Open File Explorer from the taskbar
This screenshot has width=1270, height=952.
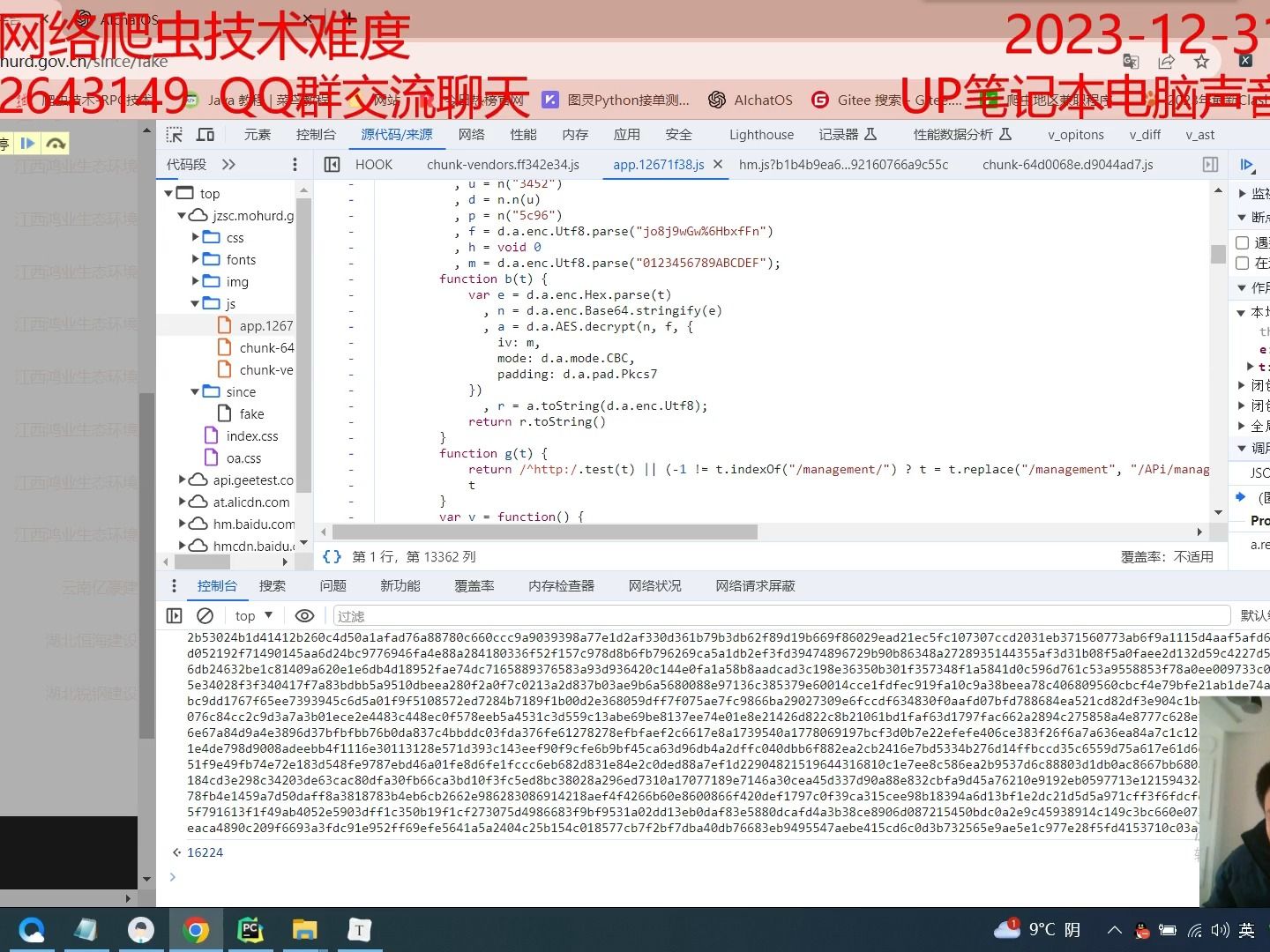(x=304, y=930)
